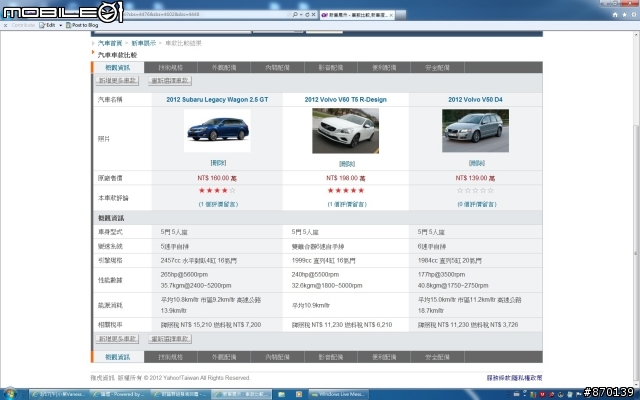The height and width of the screenshot is (400, 640).
Task: Click the NT$ 198.00 萬 price
Action: click(346, 178)
